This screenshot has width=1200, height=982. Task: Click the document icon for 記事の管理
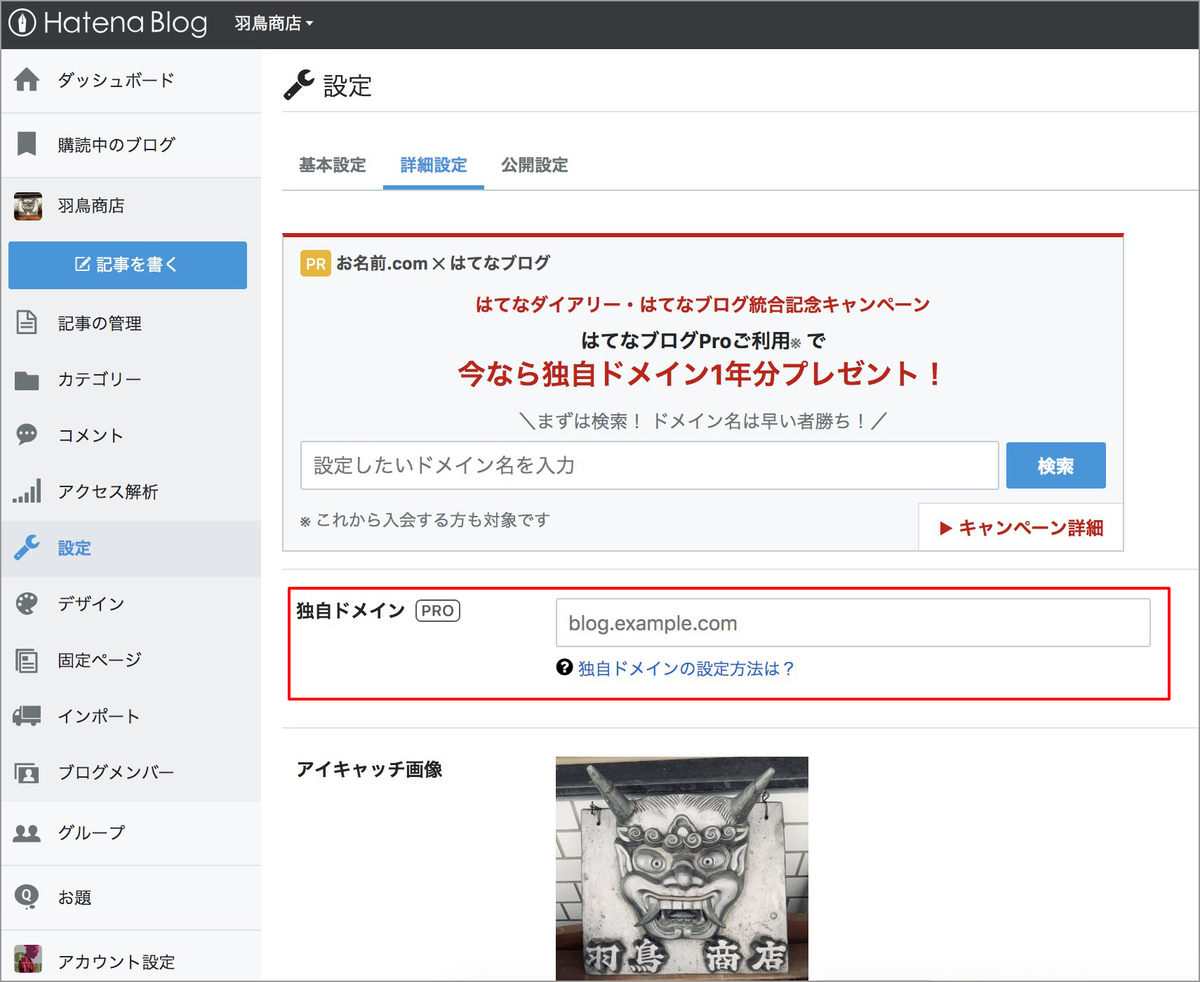(x=27, y=323)
